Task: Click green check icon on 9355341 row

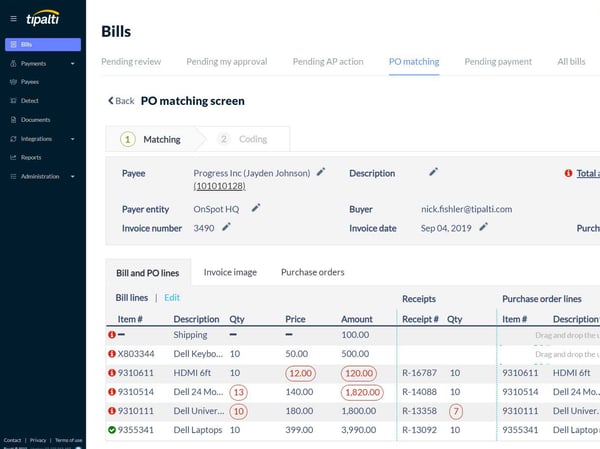Action: tap(112, 430)
